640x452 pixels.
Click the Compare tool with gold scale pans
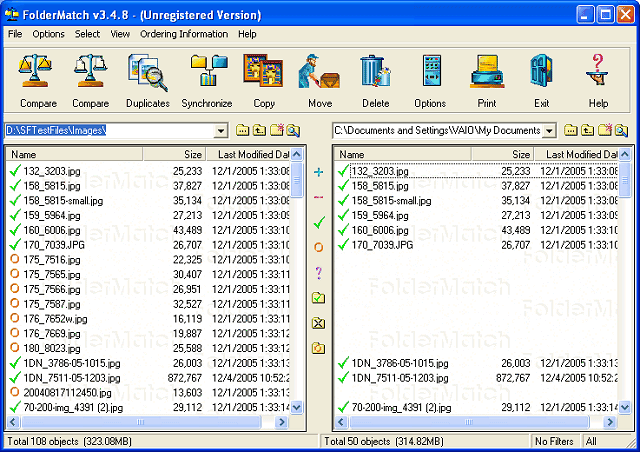37,81
